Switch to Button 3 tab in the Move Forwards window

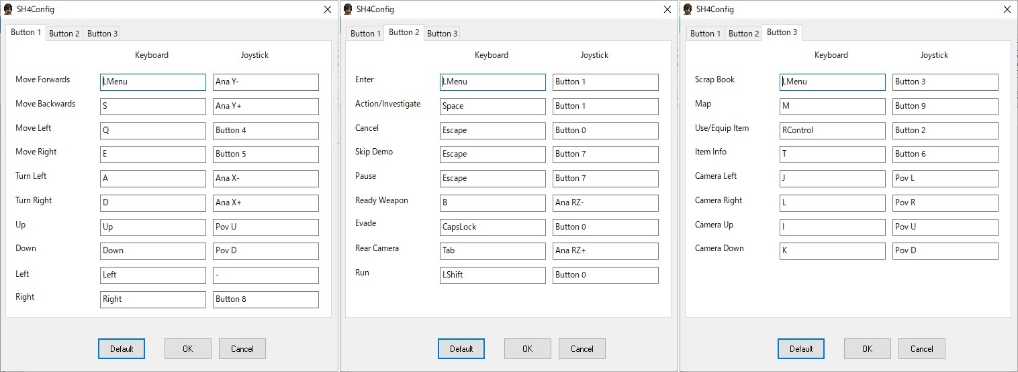click(x=102, y=34)
